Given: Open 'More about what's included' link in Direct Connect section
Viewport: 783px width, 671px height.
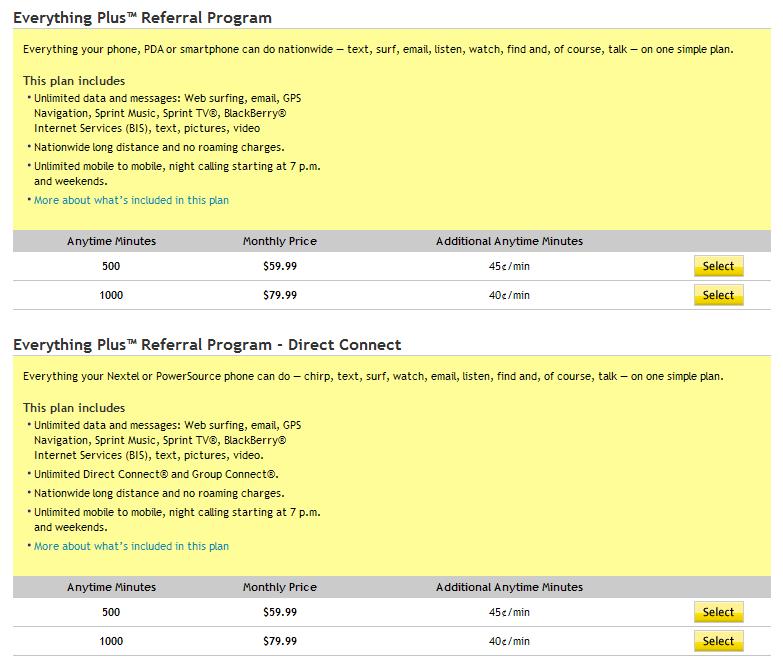Looking at the screenshot, I should 131,546.
